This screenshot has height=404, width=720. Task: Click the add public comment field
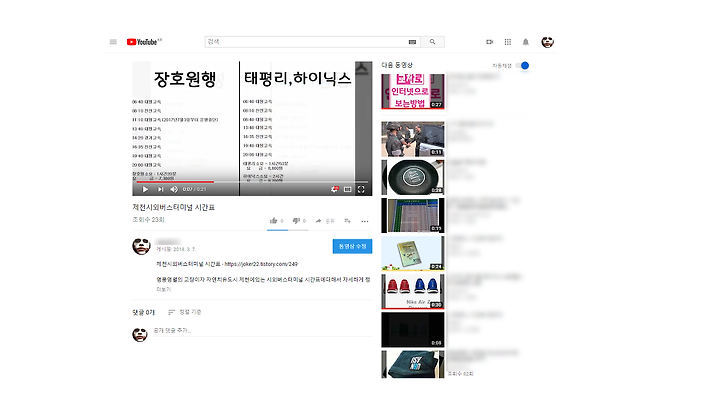(x=263, y=331)
